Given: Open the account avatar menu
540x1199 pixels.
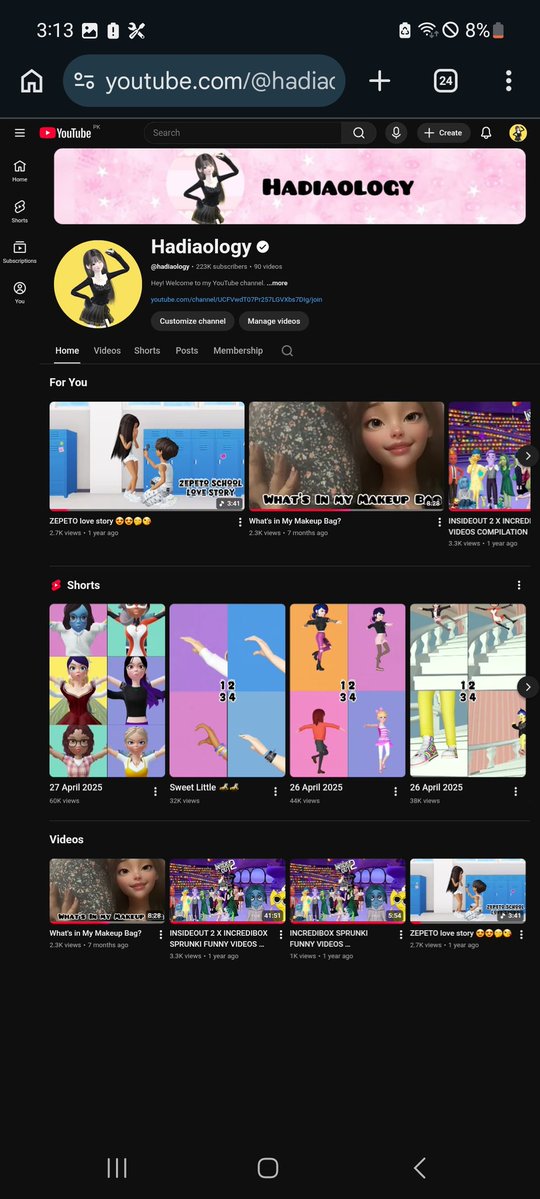Looking at the screenshot, I should [518, 133].
